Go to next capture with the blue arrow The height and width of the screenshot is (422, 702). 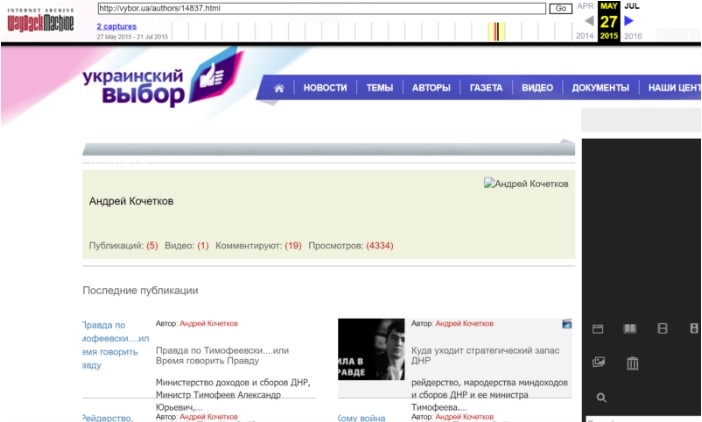coord(629,20)
